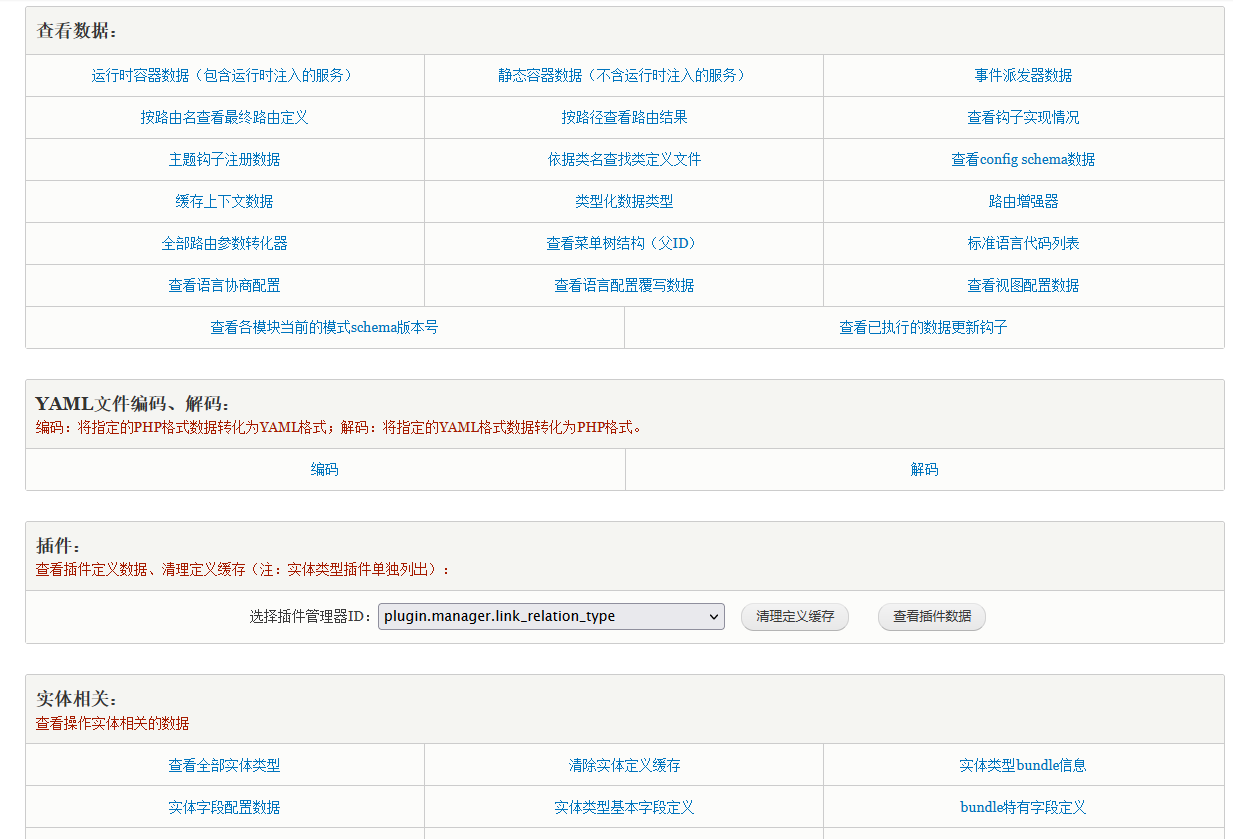The height and width of the screenshot is (839, 1233).
Task: Click bundle特有字段定义 link
Action: (x=1023, y=807)
